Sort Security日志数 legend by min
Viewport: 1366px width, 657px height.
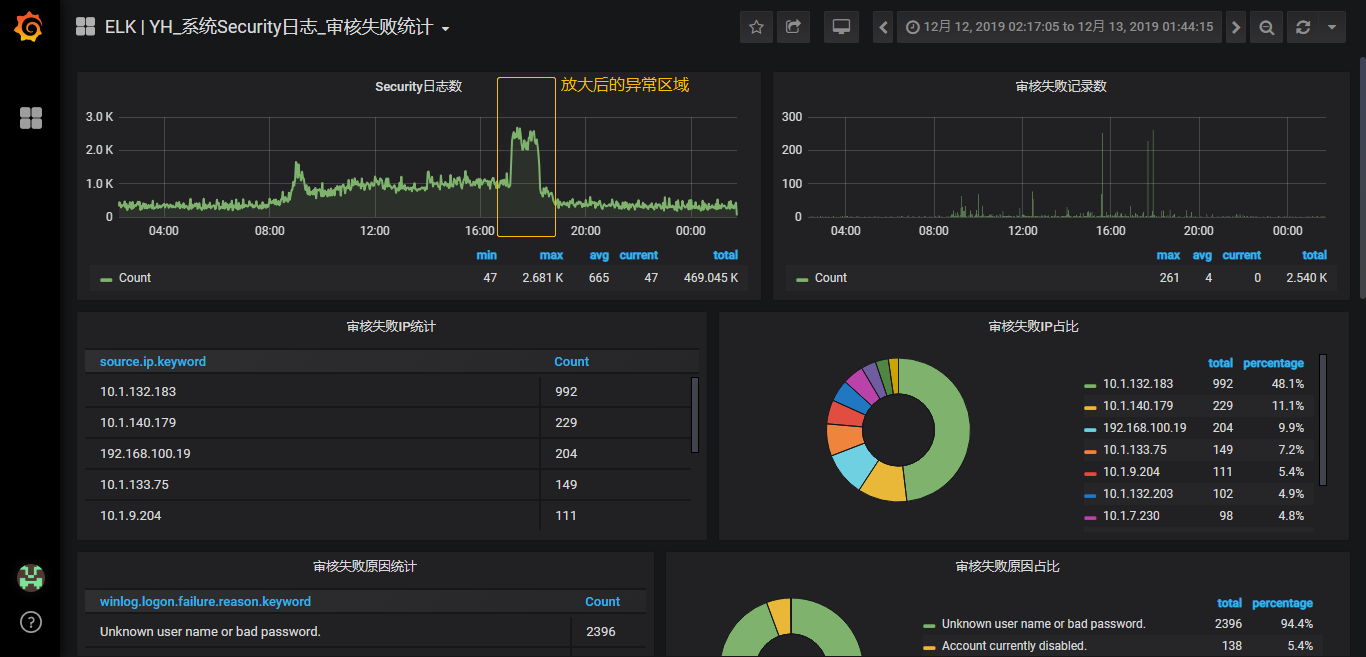pos(486,255)
